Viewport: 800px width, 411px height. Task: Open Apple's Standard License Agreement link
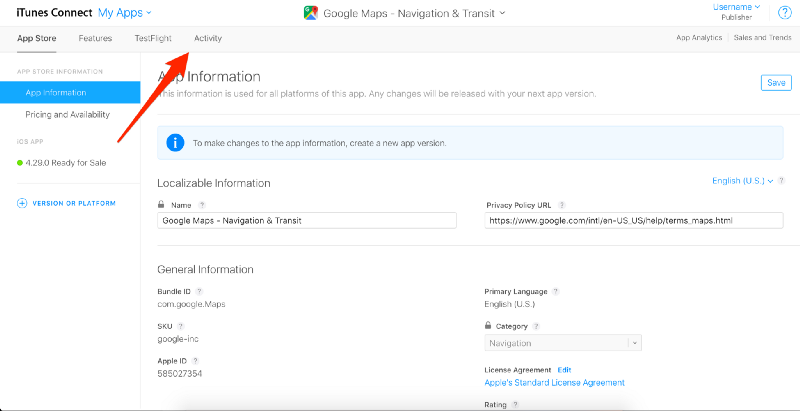[x=554, y=382]
